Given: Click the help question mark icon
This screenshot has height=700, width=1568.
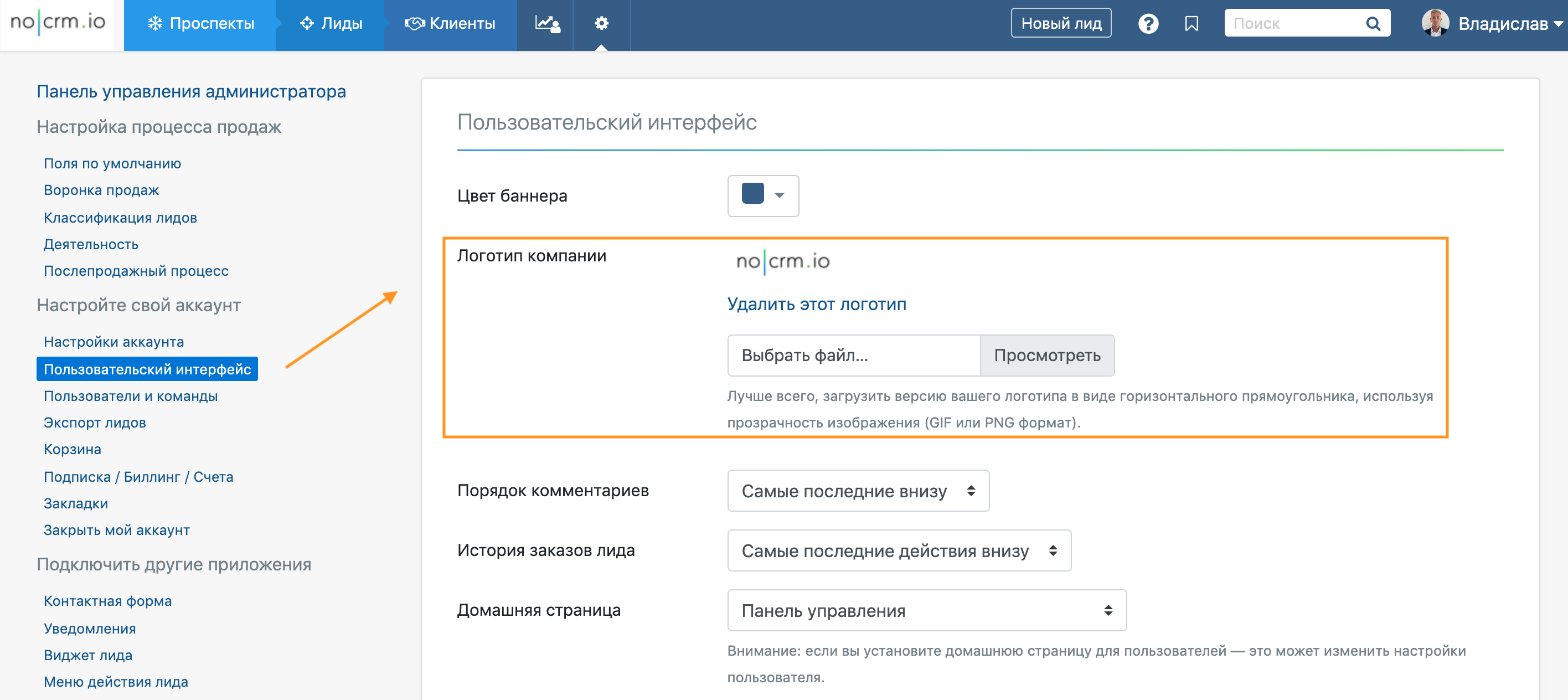Looking at the screenshot, I should [x=1148, y=24].
